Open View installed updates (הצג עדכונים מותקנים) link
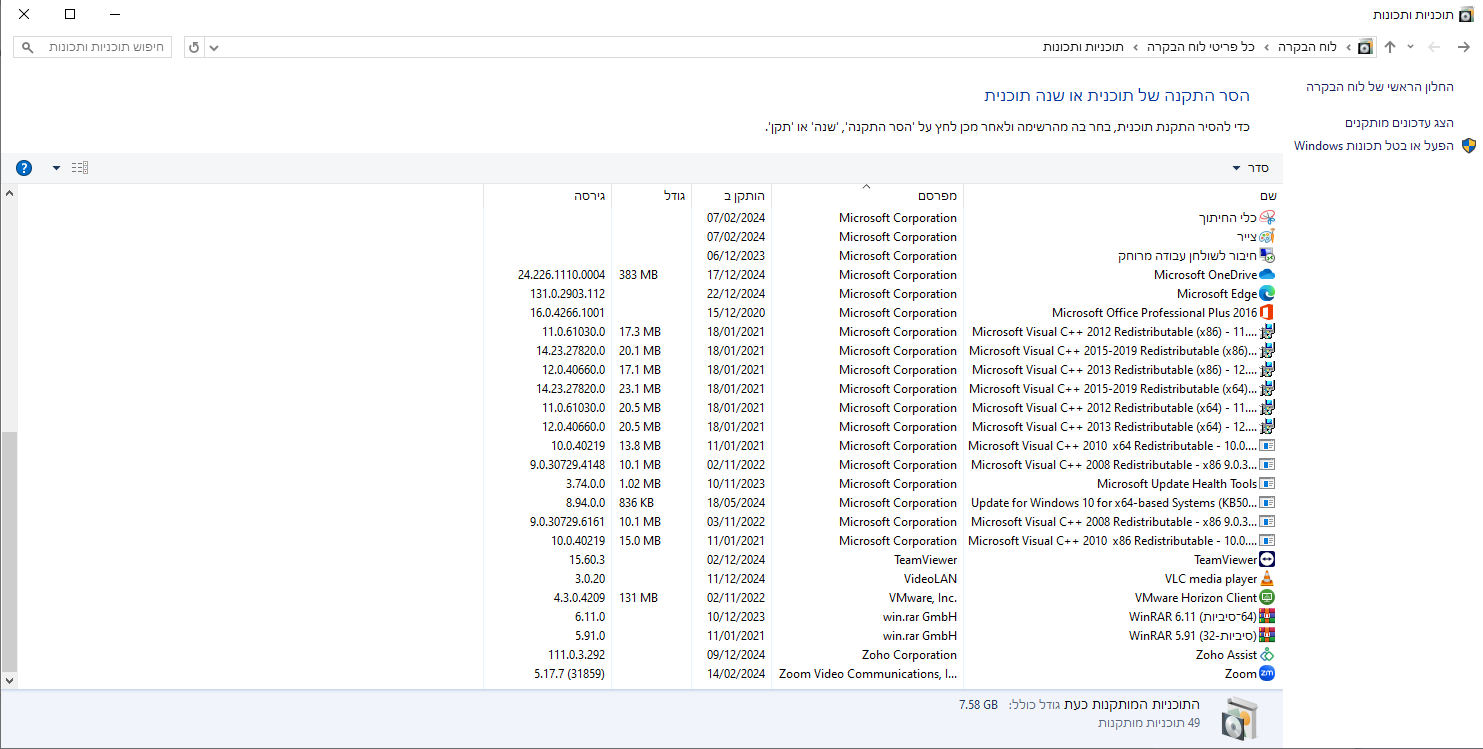This screenshot has height=749, width=1483. pyautogui.click(x=1399, y=123)
